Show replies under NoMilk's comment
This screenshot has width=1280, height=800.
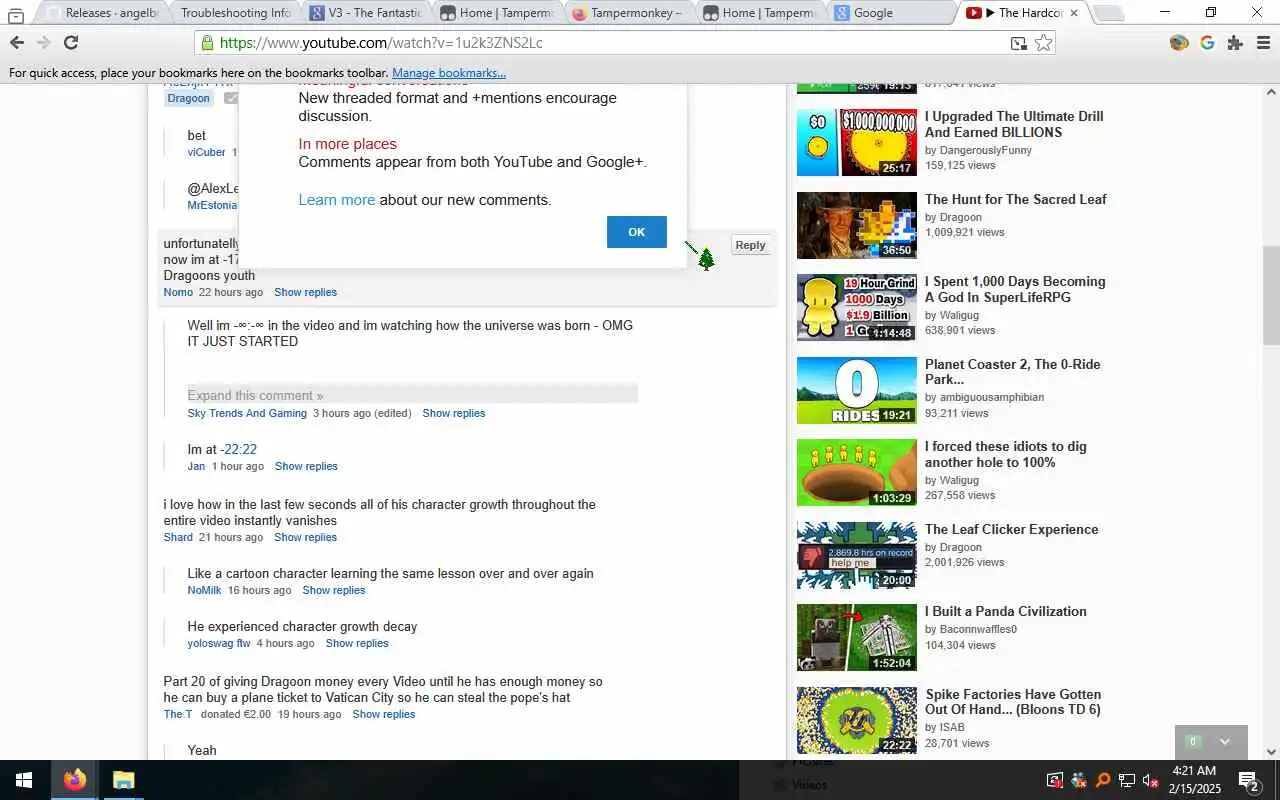pos(333,590)
